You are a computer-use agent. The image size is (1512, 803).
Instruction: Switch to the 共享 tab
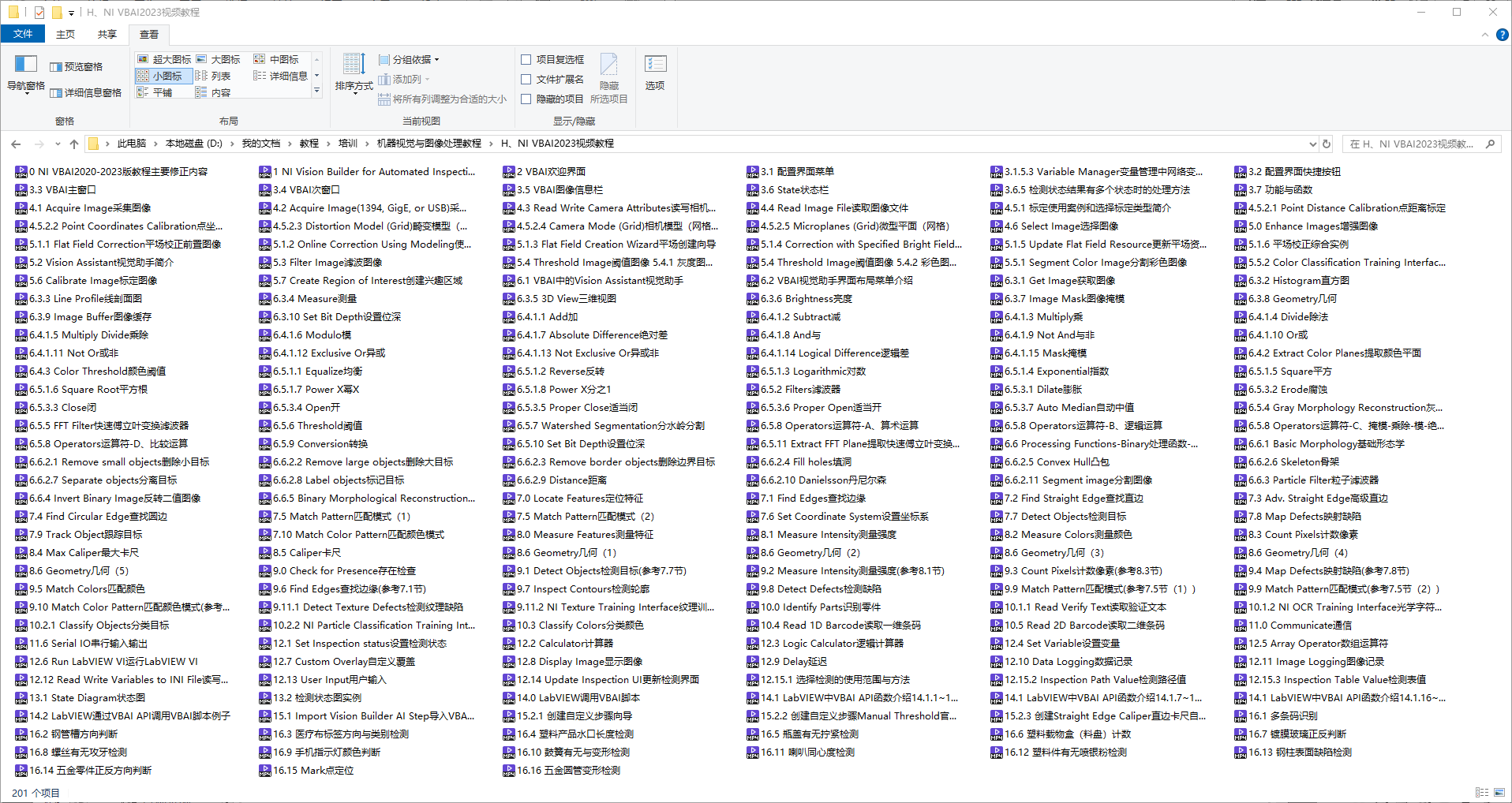tap(107, 34)
